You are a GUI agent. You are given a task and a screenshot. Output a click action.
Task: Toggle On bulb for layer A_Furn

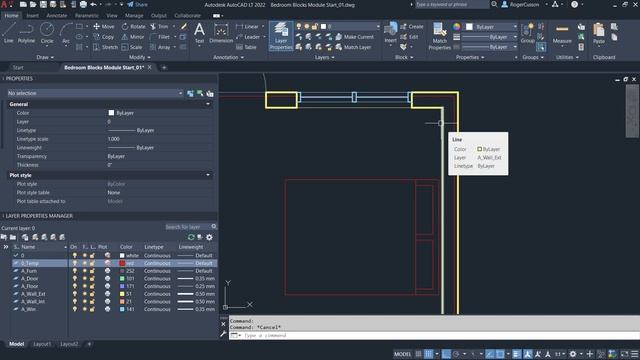[x=74, y=271]
